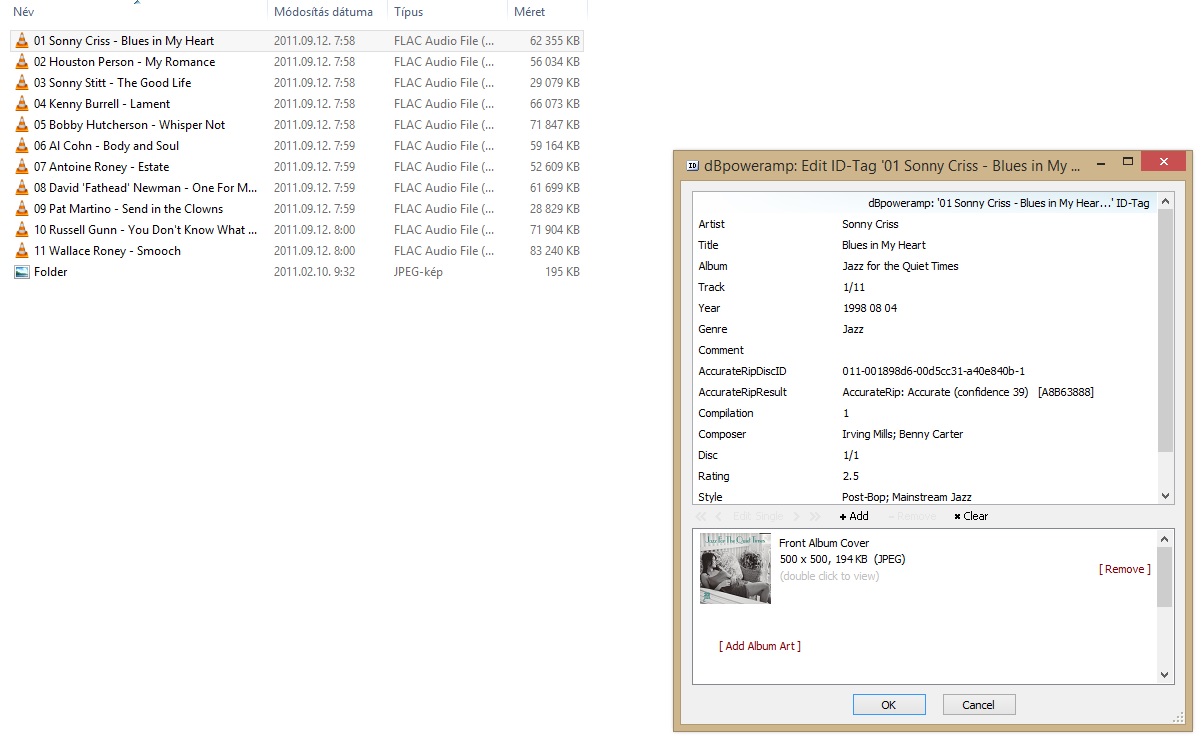
Task: Select file 09 Pat Martino - Send in the Clowns
Action: coord(128,209)
